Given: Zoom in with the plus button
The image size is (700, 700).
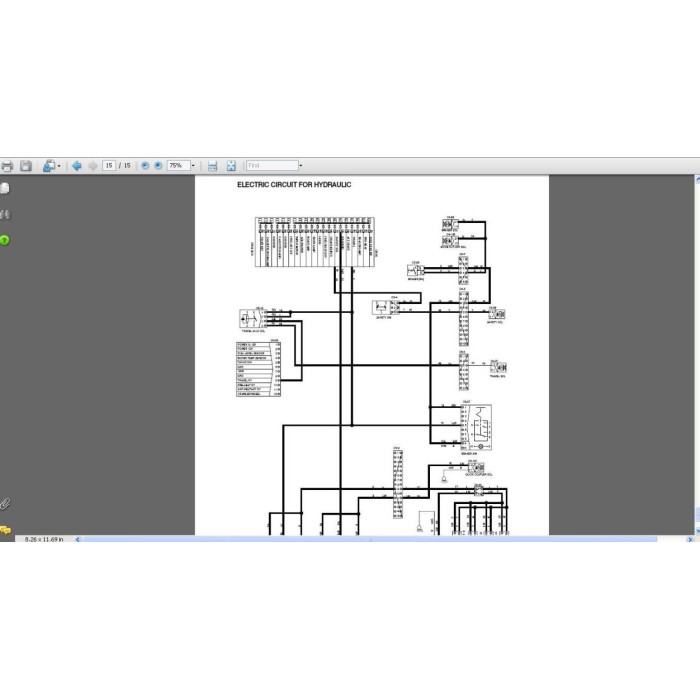Looking at the screenshot, I should click(158, 166).
